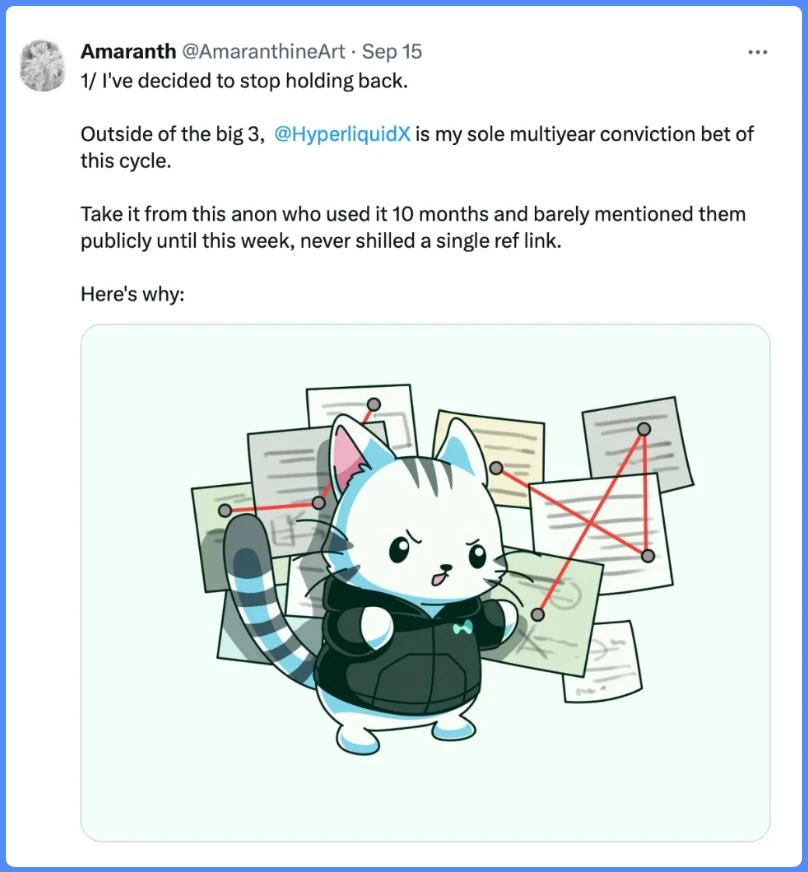
Task: Click the "this cycle." text
Action: [126, 161]
